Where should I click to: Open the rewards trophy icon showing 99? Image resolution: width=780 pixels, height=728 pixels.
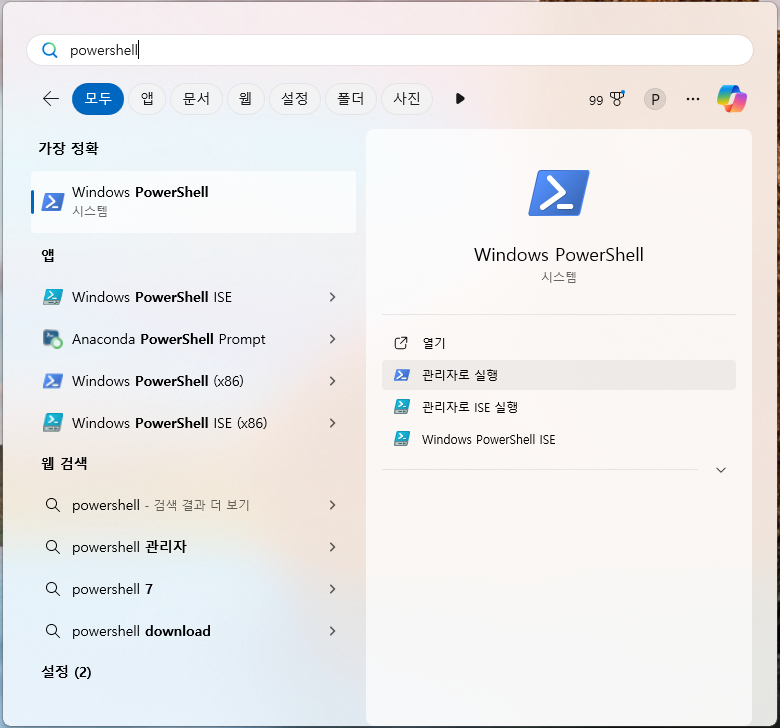click(x=606, y=99)
